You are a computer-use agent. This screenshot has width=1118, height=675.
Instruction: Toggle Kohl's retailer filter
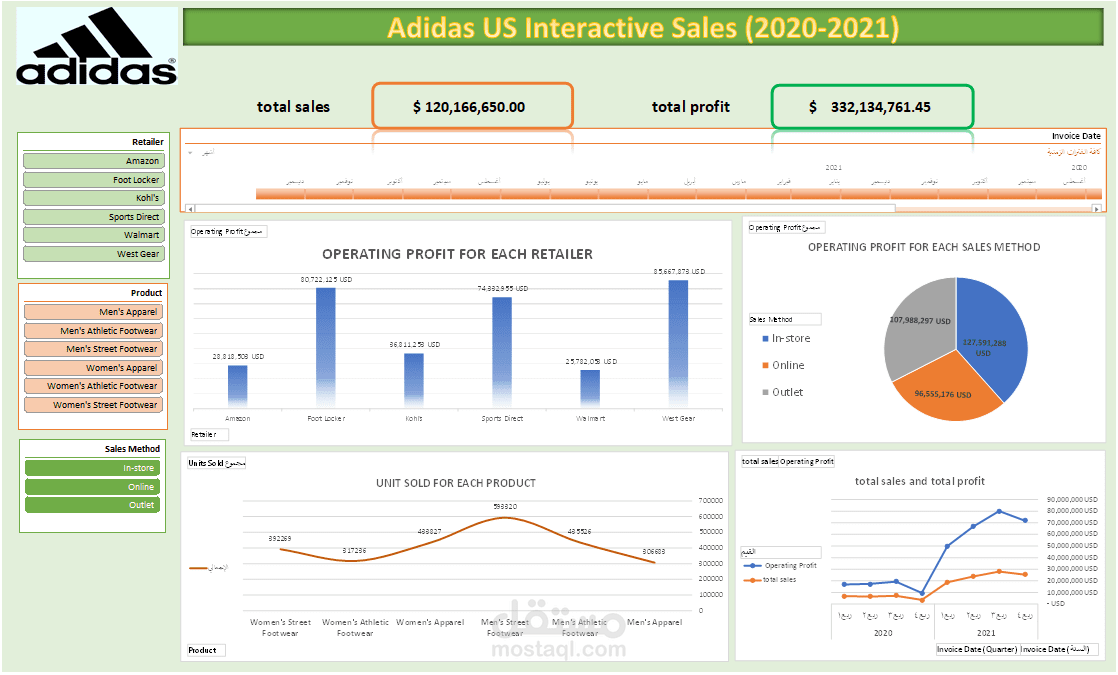[x=93, y=198]
